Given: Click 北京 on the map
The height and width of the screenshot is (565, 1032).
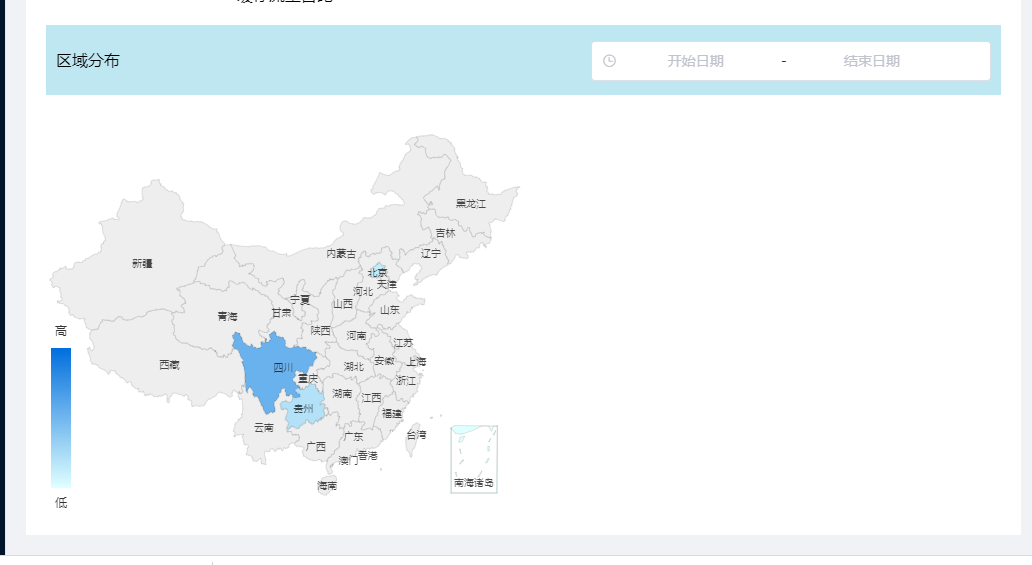Looking at the screenshot, I should [377, 271].
